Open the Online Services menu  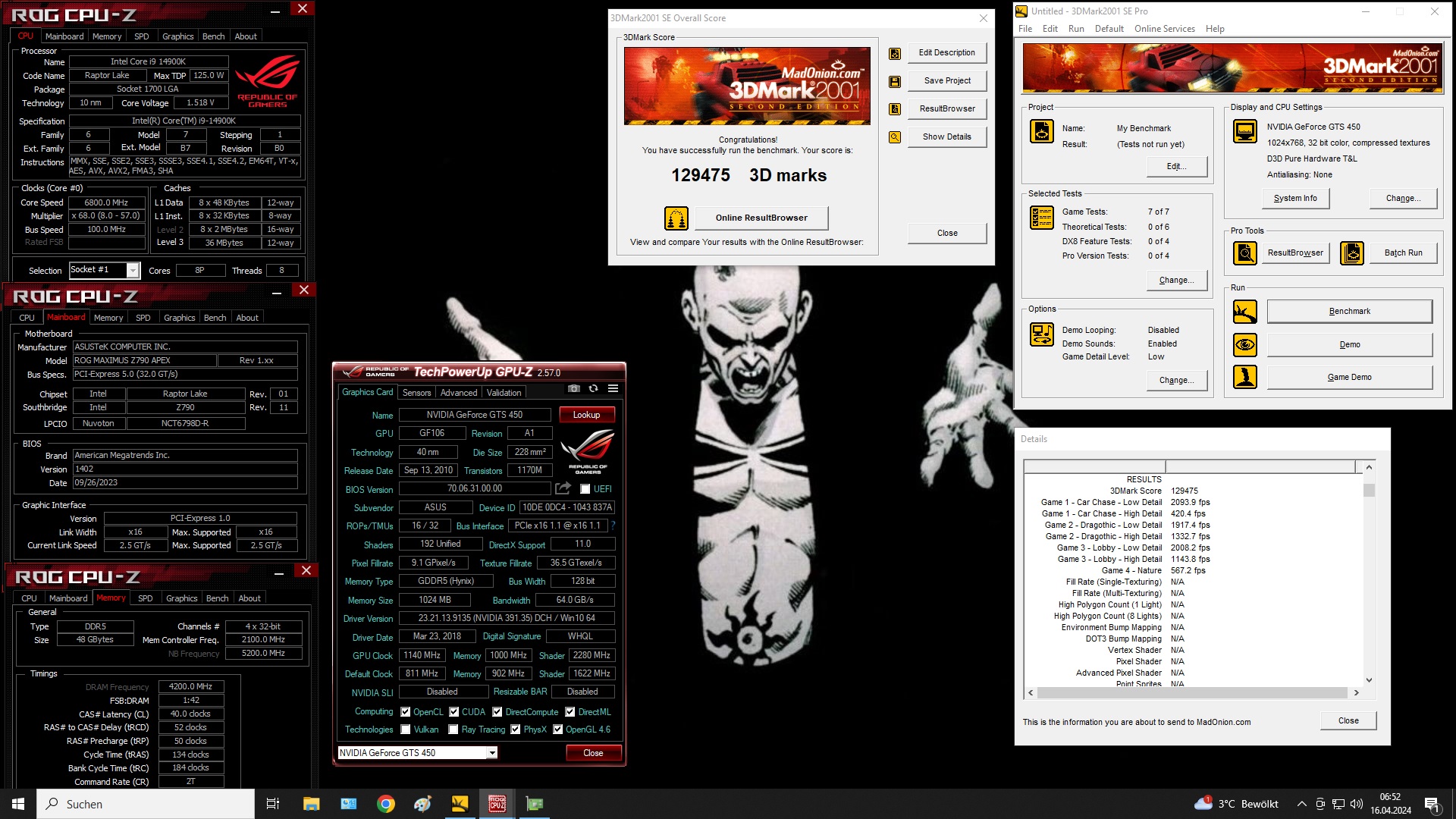1164,29
